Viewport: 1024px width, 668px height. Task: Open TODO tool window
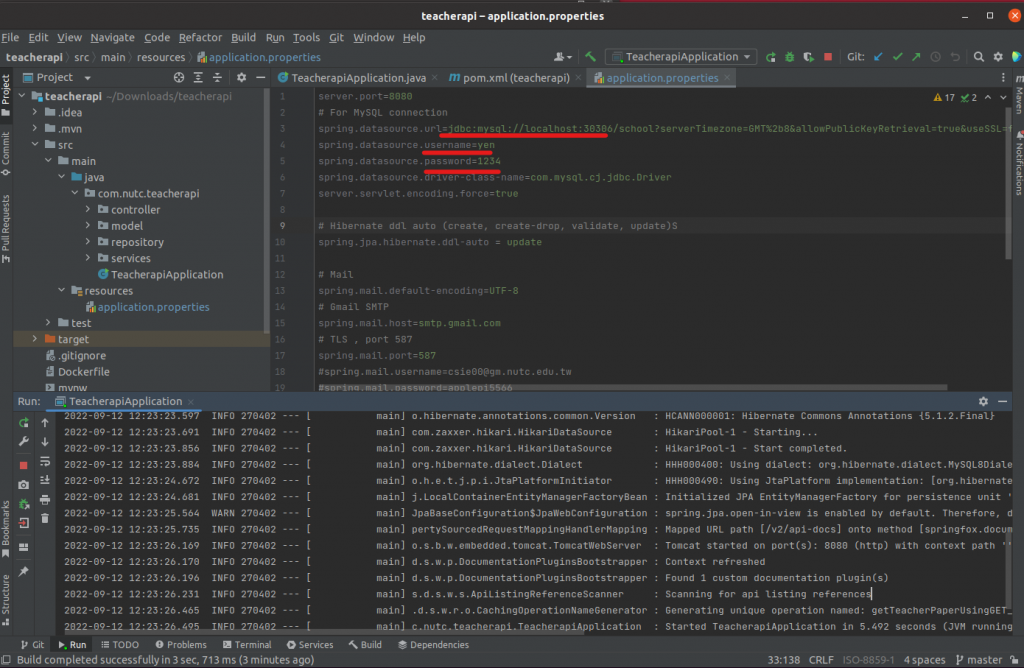[120, 644]
